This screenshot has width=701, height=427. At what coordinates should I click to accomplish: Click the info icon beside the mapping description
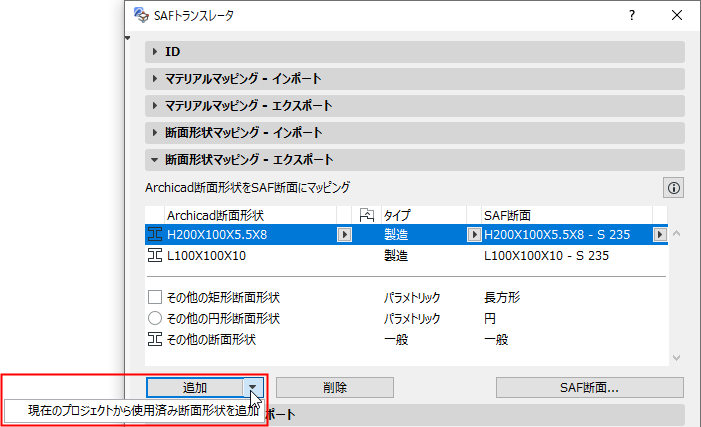[673, 188]
